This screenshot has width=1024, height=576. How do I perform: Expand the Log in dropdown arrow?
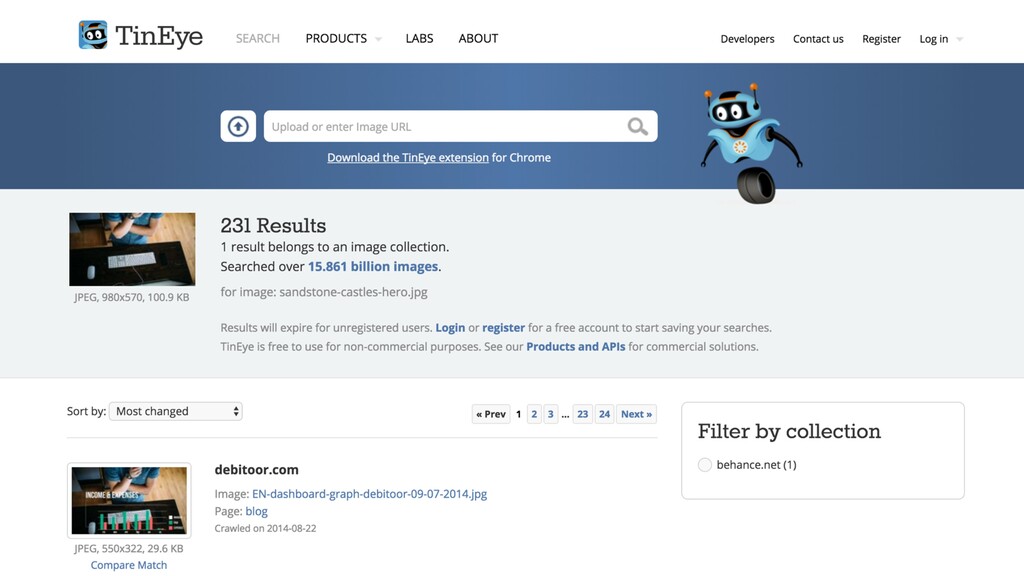click(959, 39)
